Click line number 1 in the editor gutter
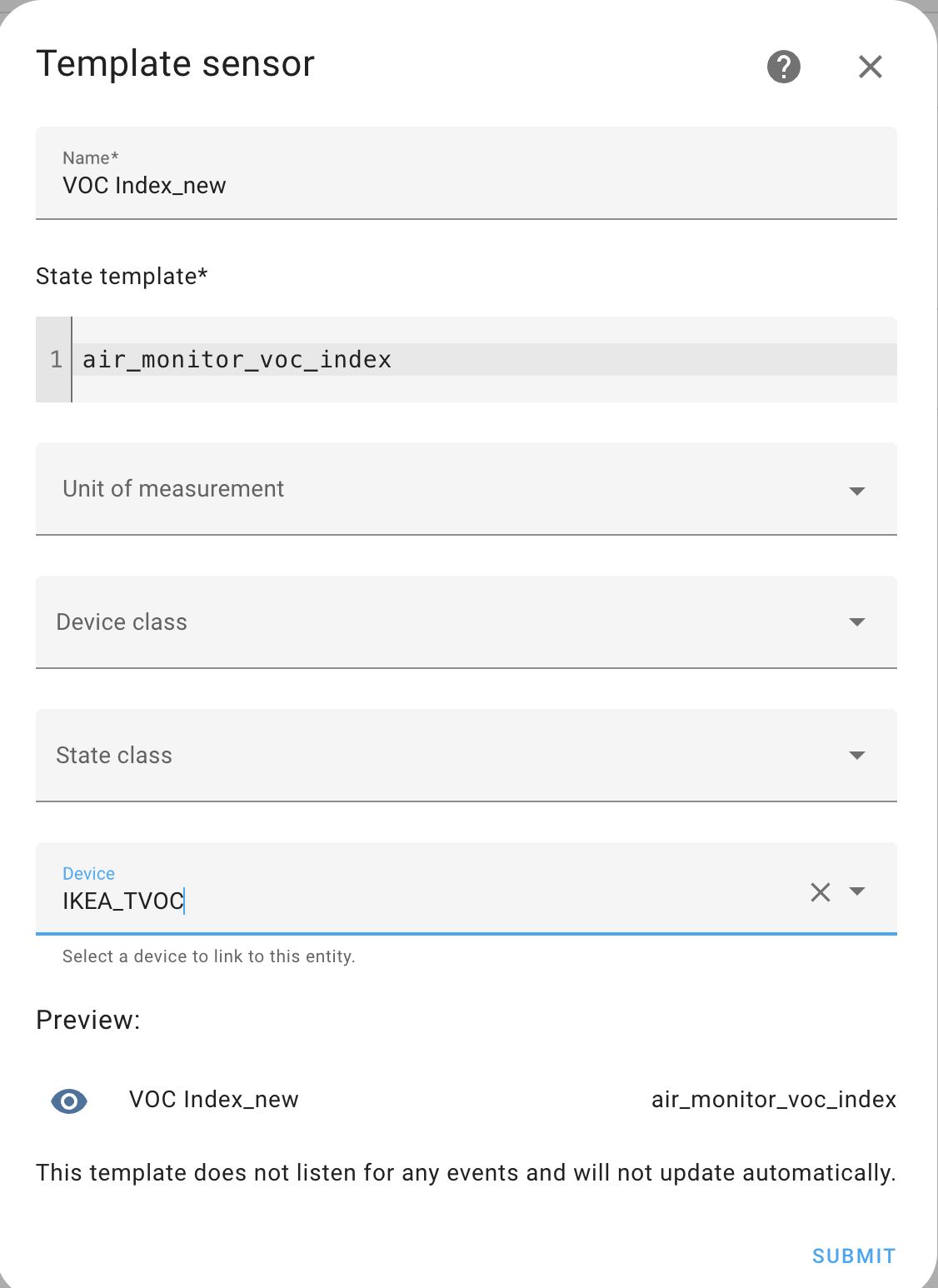The width and height of the screenshot is (938, 1288). point(56,360)
